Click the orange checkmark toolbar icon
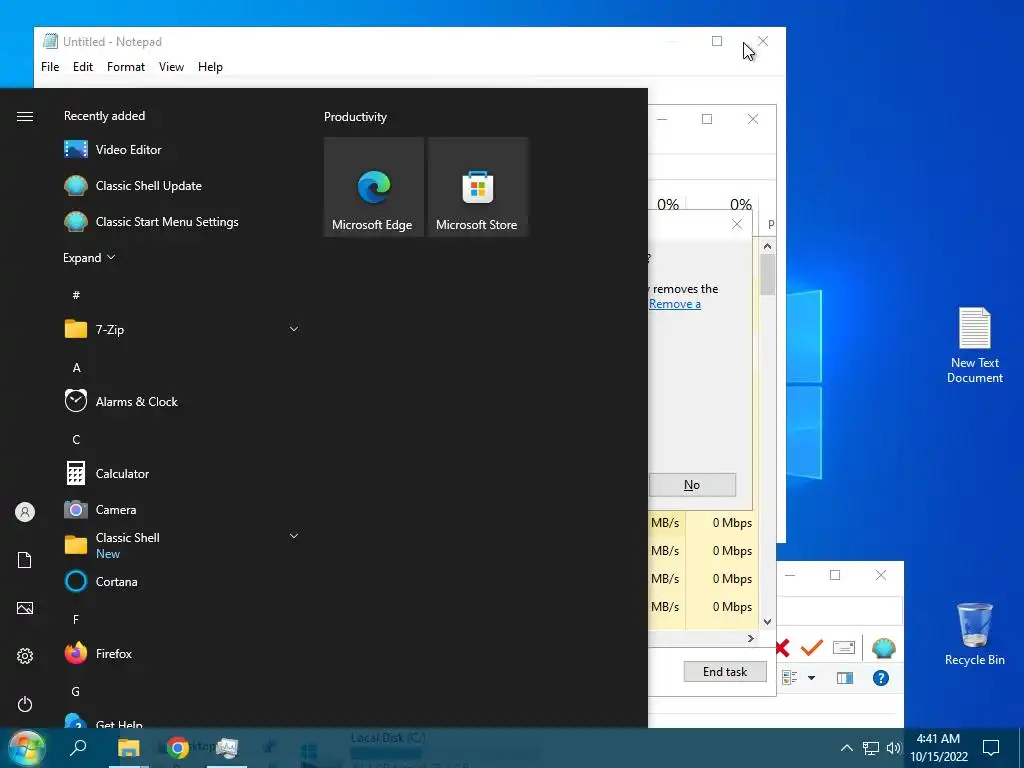The width and height of the screenshot is (1024, 768). coord(812,647)
